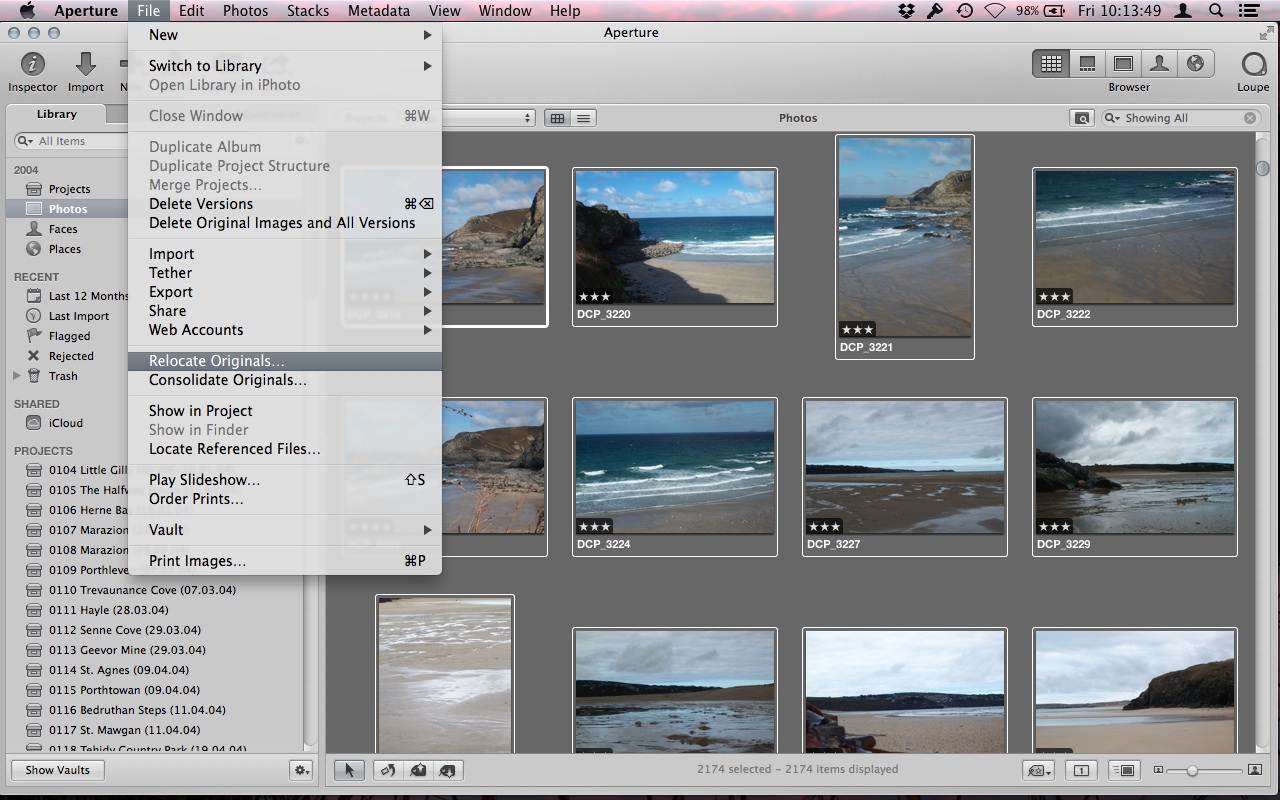Choose Print Images… menu item
This screenshot has height=800, width=1280.
click(285, 561)
